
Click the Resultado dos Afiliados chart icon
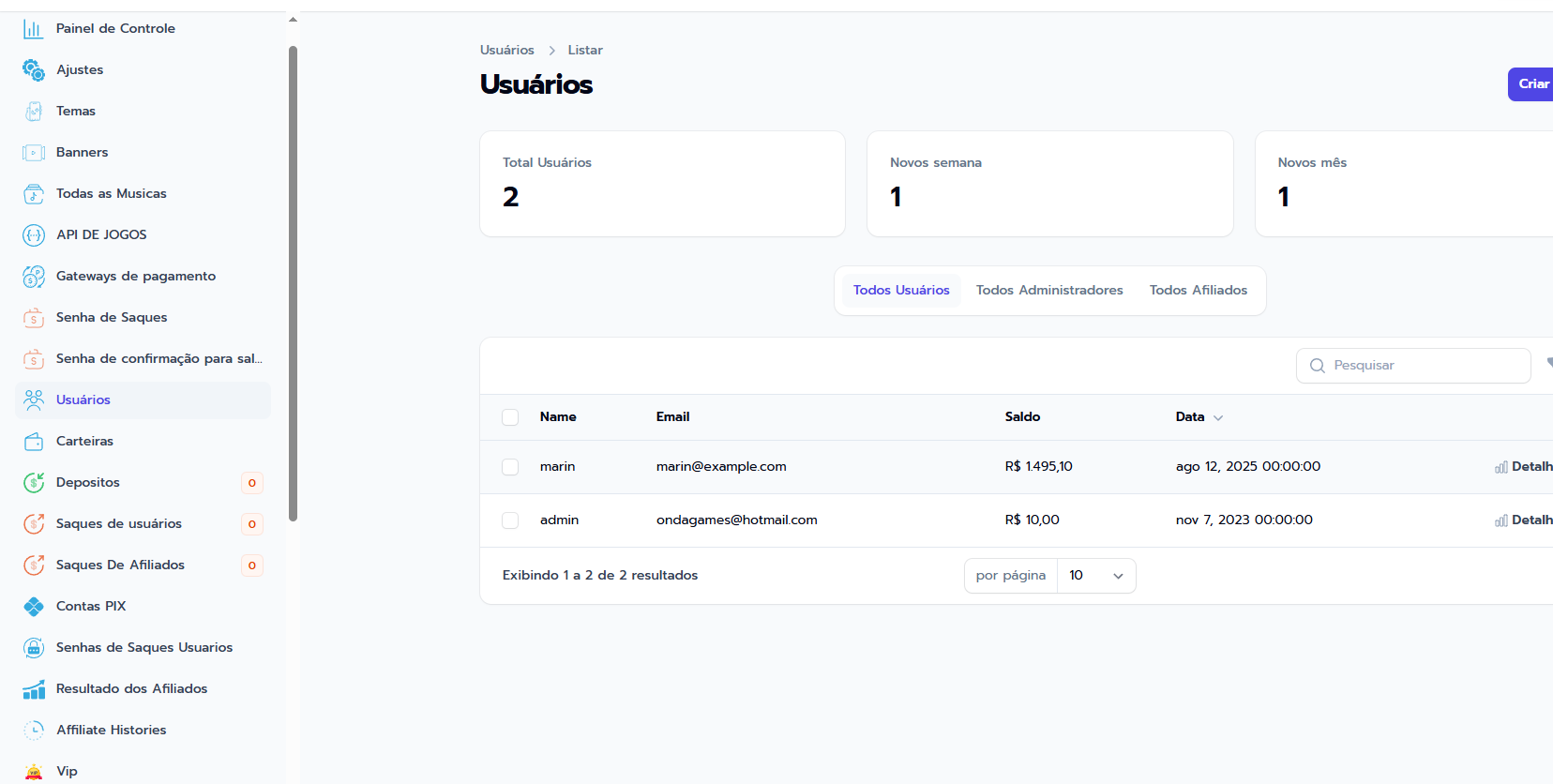34,689
